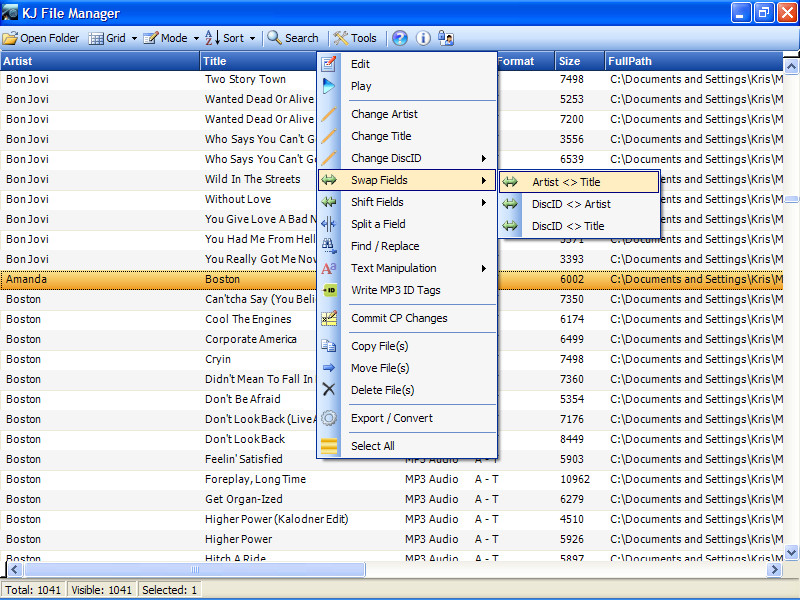Viewport: 800px width, 600px height.
Task: Choose Write MP3 ID Tags
Action: click(407, 290)
